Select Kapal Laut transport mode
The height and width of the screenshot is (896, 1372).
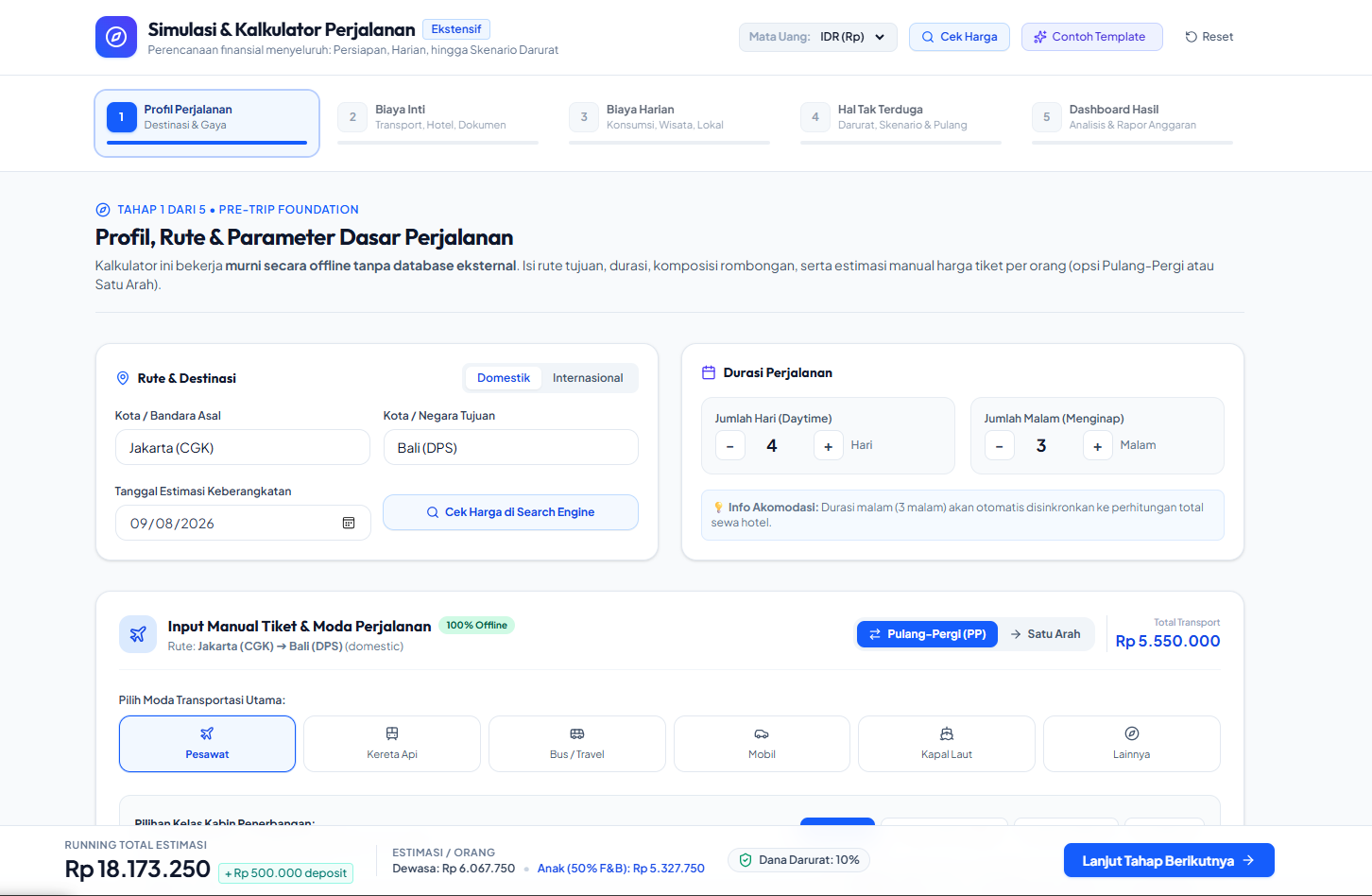(947, 744)
